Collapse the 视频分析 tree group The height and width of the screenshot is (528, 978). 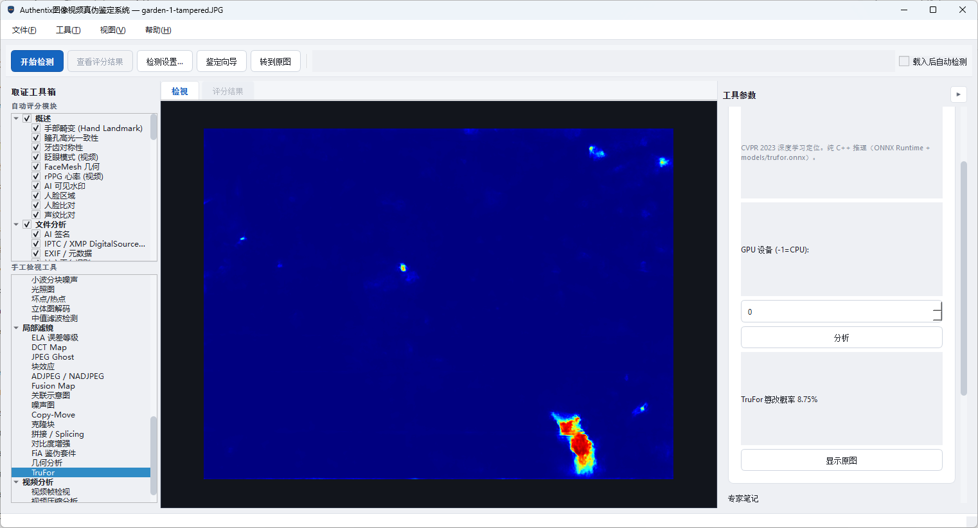[16, 482]
